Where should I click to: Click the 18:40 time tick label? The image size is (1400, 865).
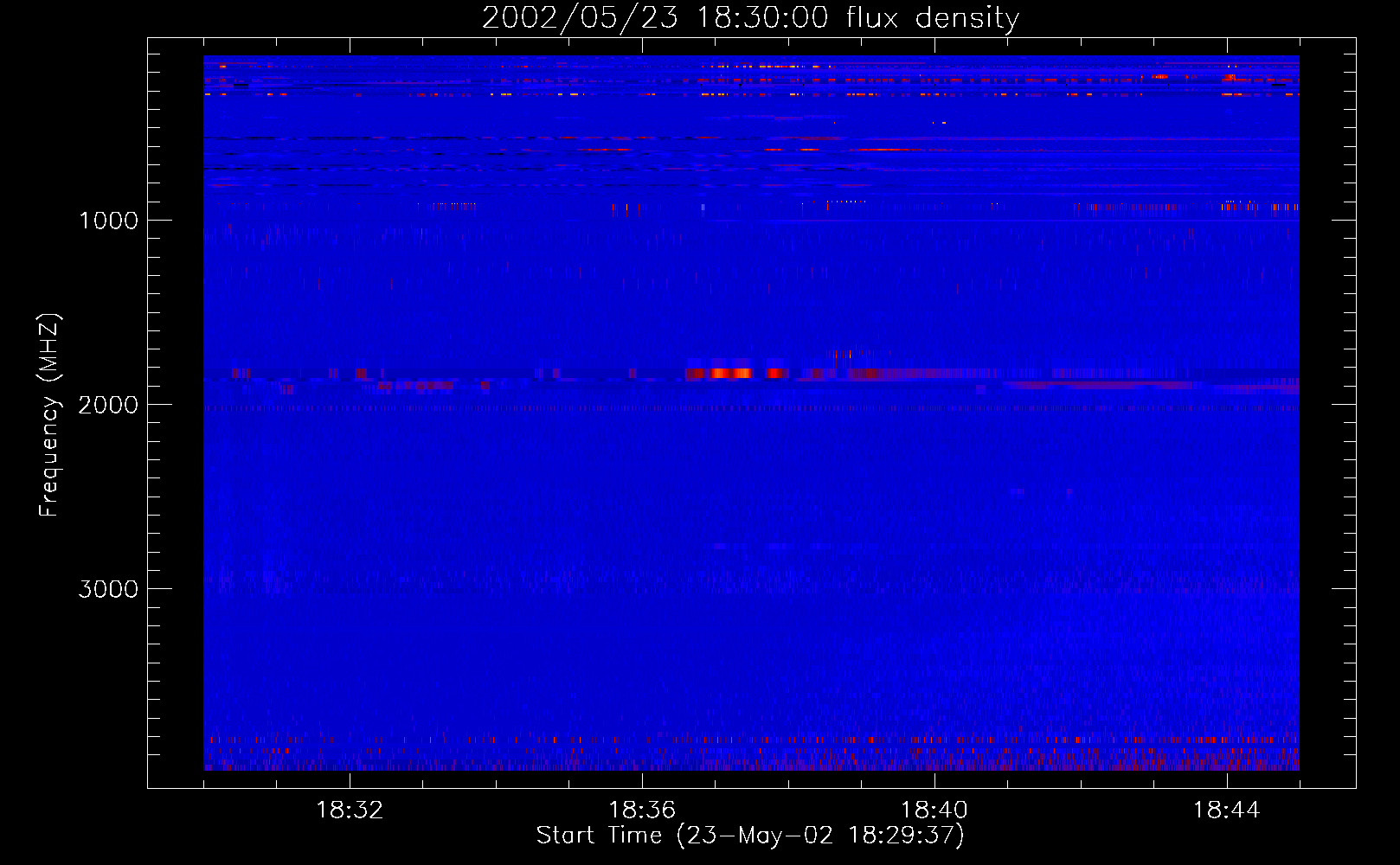pyautogui.click(x=934, y=811)
